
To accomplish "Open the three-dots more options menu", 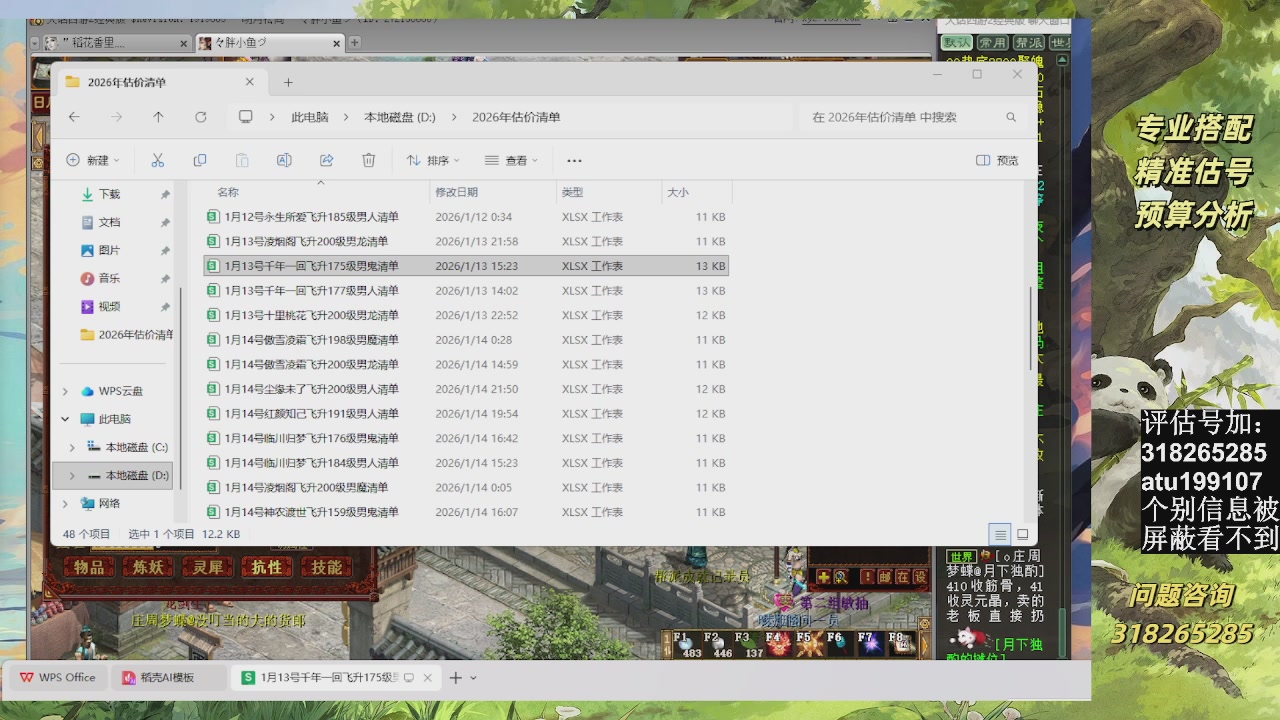I will pyautogui.click(x=574, y=160).
